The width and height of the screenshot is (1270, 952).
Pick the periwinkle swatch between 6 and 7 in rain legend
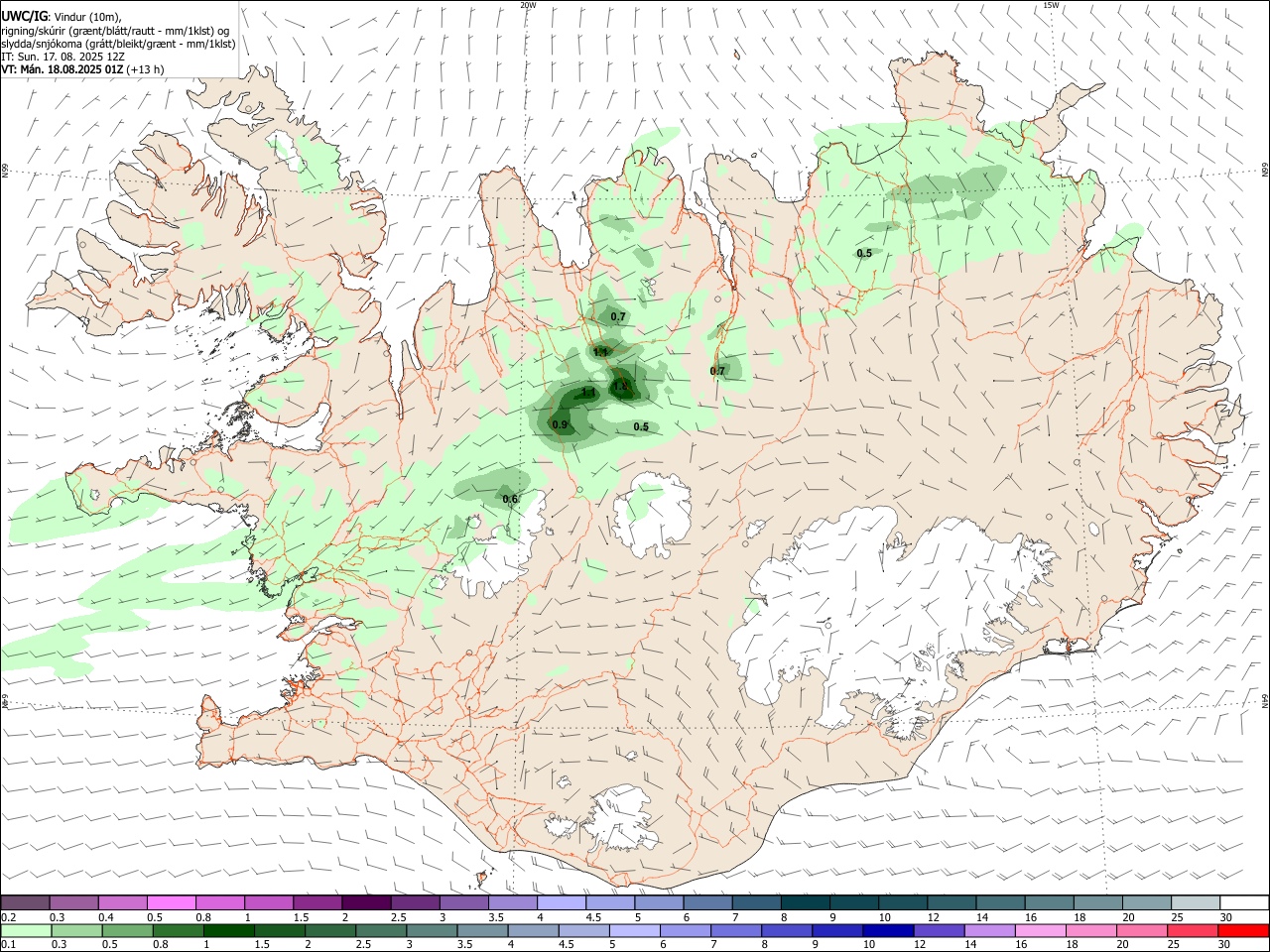[x=685, y=931]
